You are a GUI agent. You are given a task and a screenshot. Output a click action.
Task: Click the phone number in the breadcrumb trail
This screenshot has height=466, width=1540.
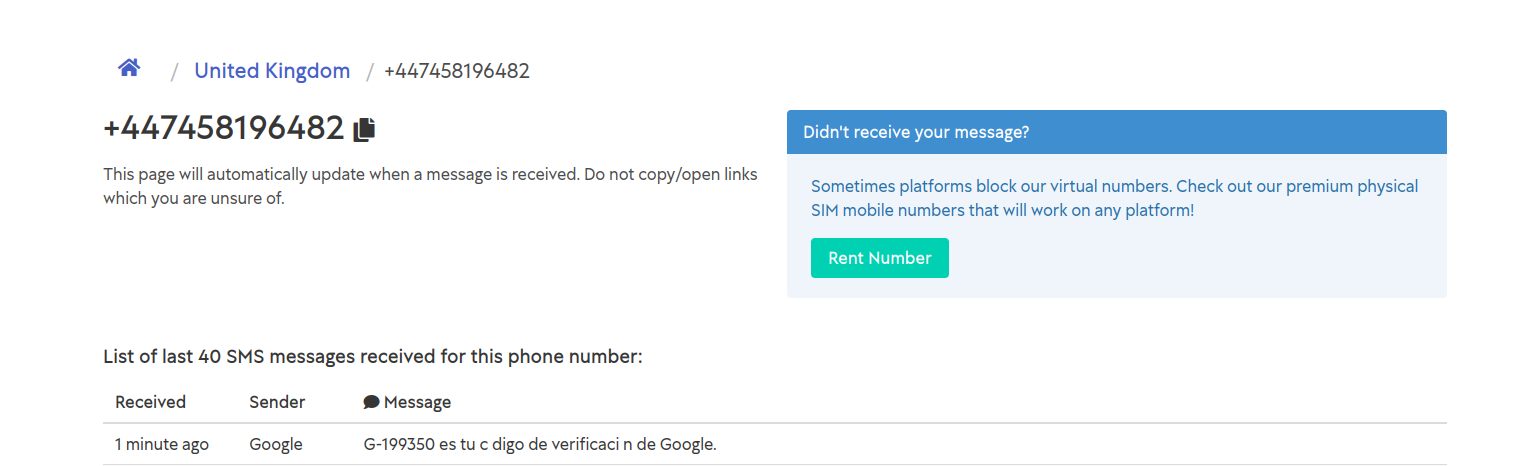[x=456, y=71]
